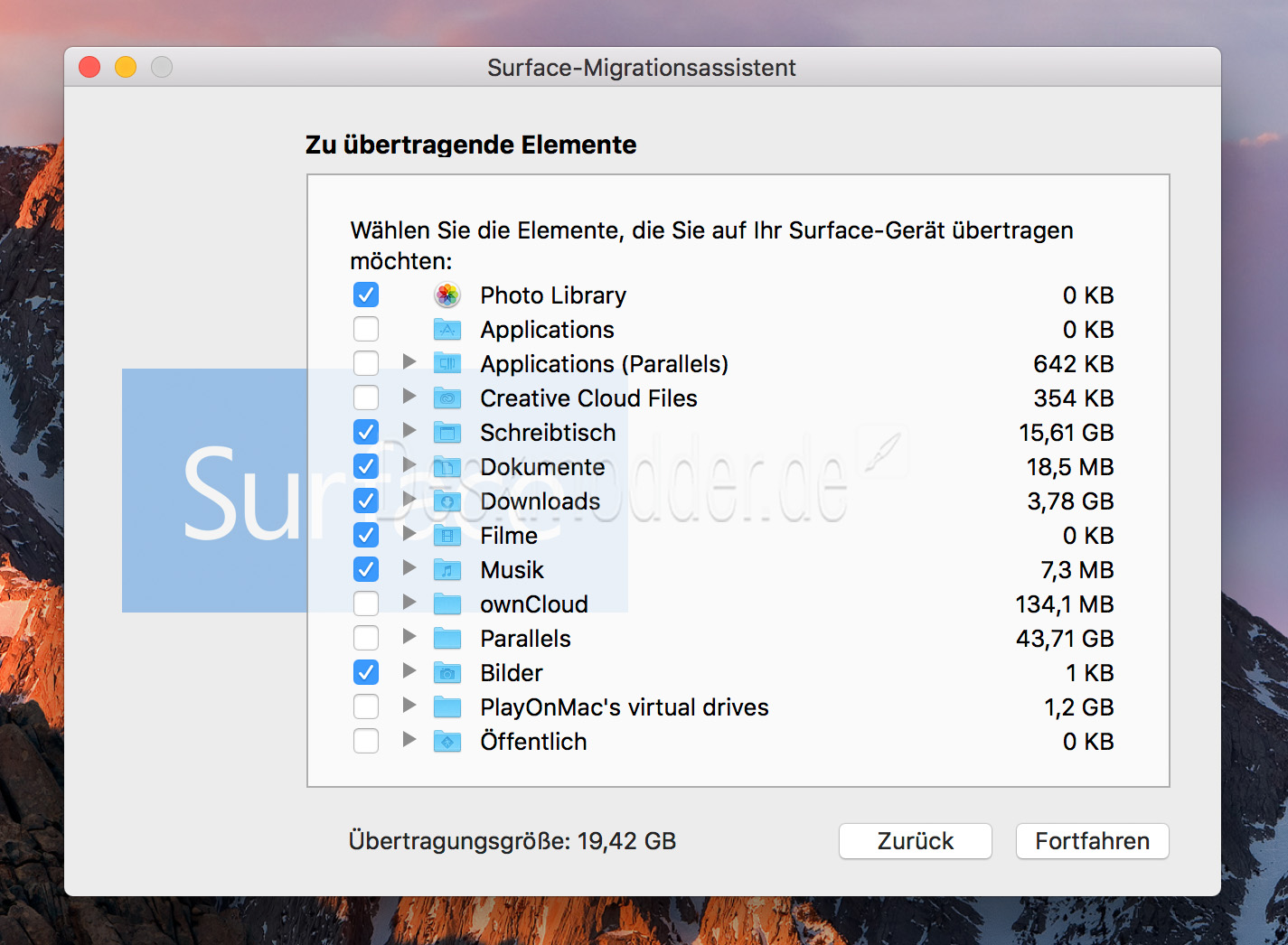Click the Fortfahren button

pos(1093,841)
